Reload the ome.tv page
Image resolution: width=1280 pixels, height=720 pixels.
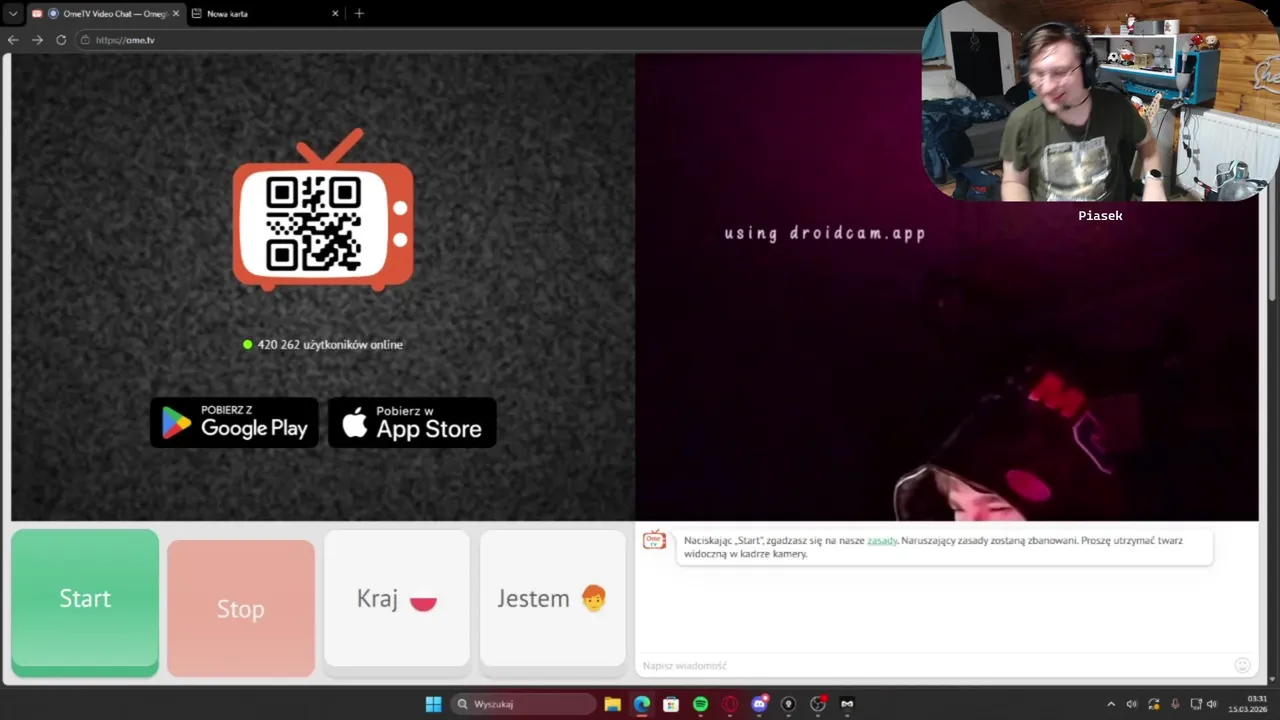click(61, 40)
